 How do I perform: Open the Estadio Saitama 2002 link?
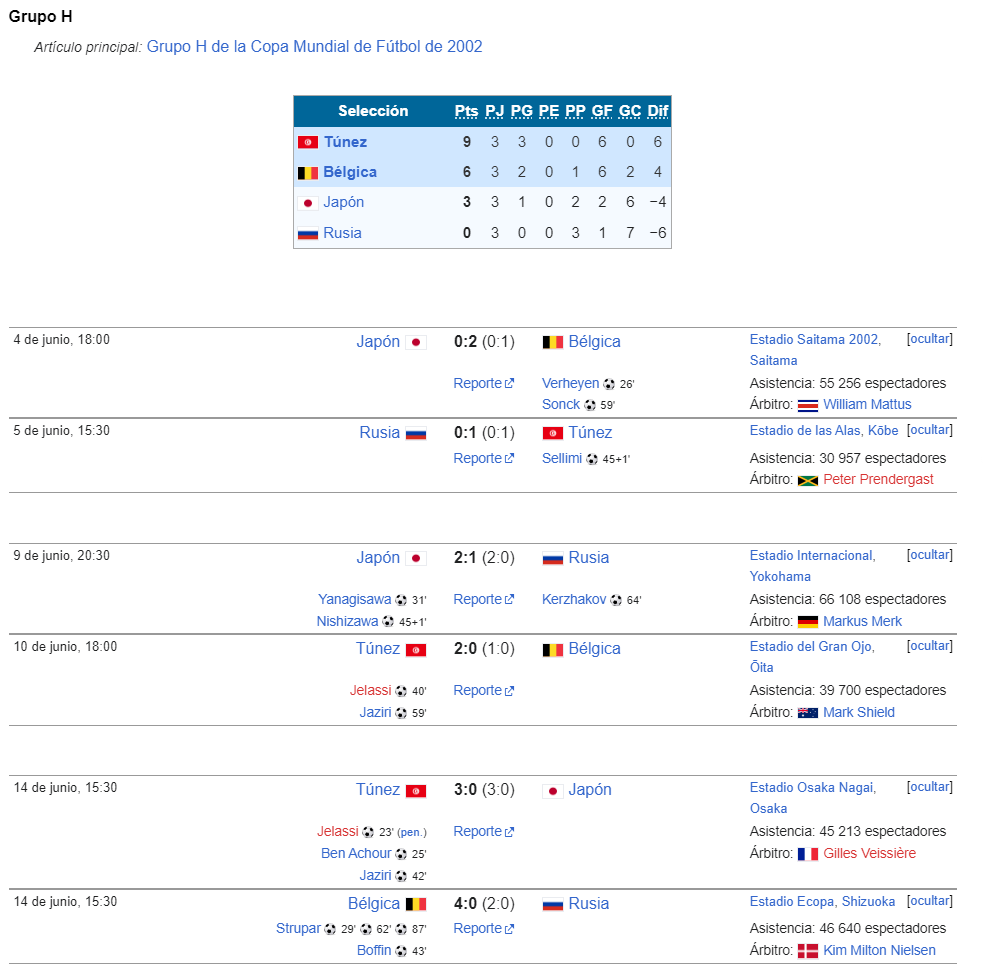[815, 340]
